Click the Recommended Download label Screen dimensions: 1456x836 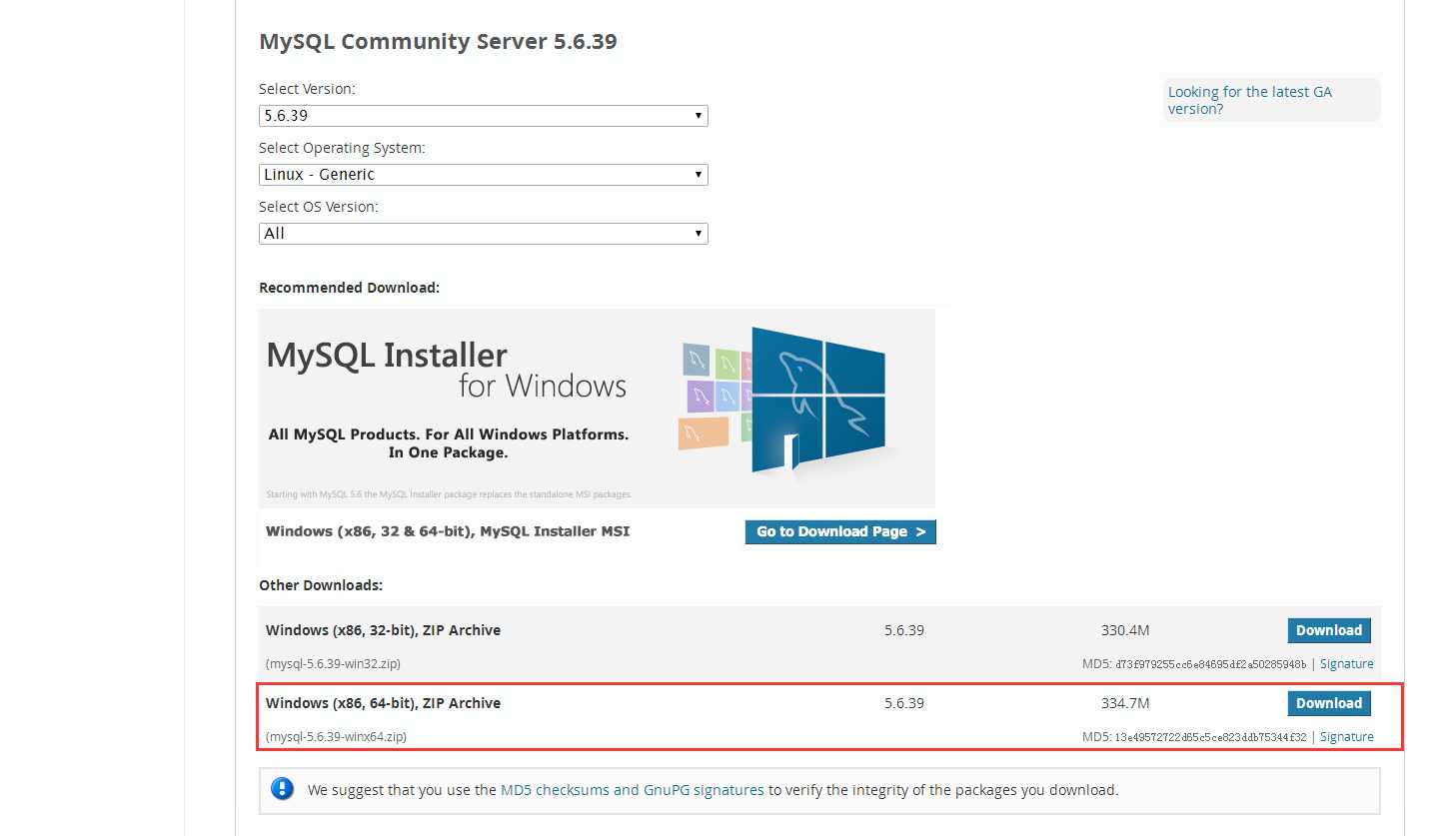click(x=349, y=288)
